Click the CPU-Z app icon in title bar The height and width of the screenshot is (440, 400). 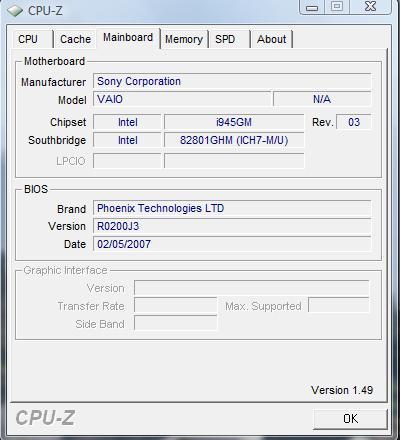pyautogui.click(x=15, y=11)
